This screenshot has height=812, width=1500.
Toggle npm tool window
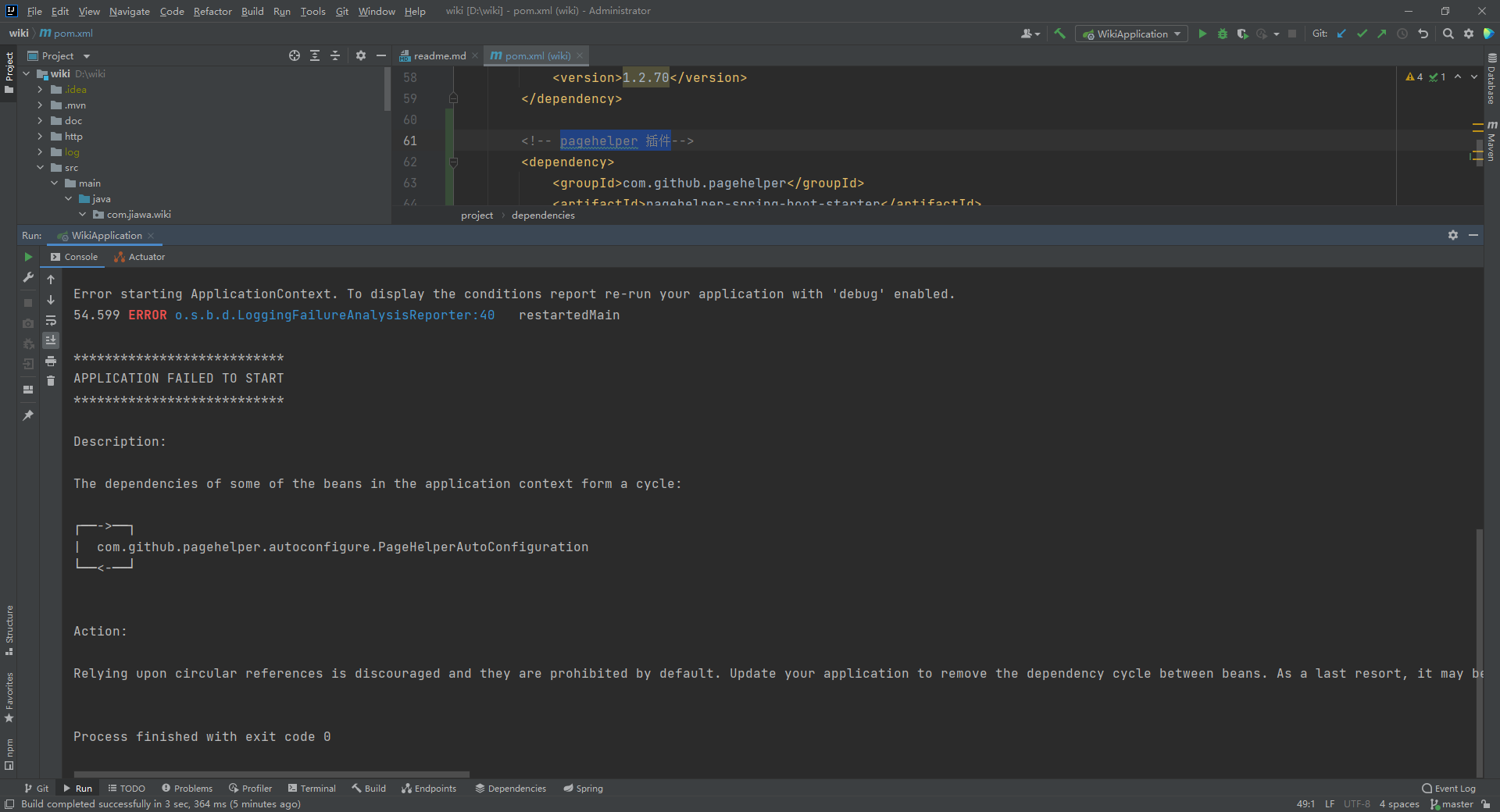pyautogui.click(x=9, y=754)
